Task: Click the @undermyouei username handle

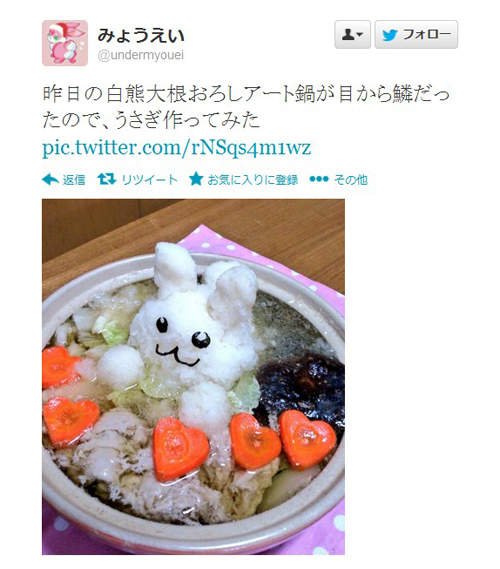Action: (x=141, y=56)
